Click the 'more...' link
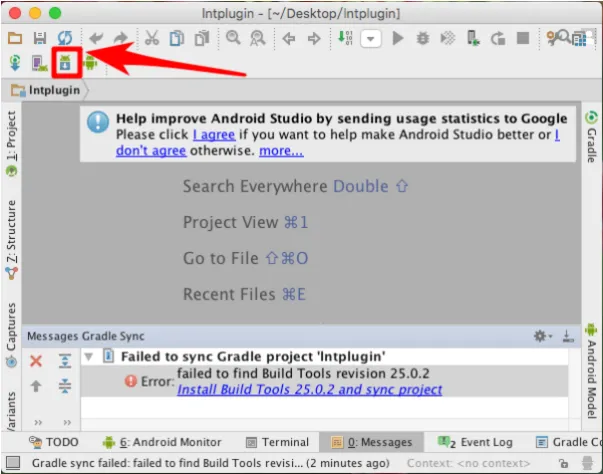The width and height of the screenshot is (603, 474). 282,151
